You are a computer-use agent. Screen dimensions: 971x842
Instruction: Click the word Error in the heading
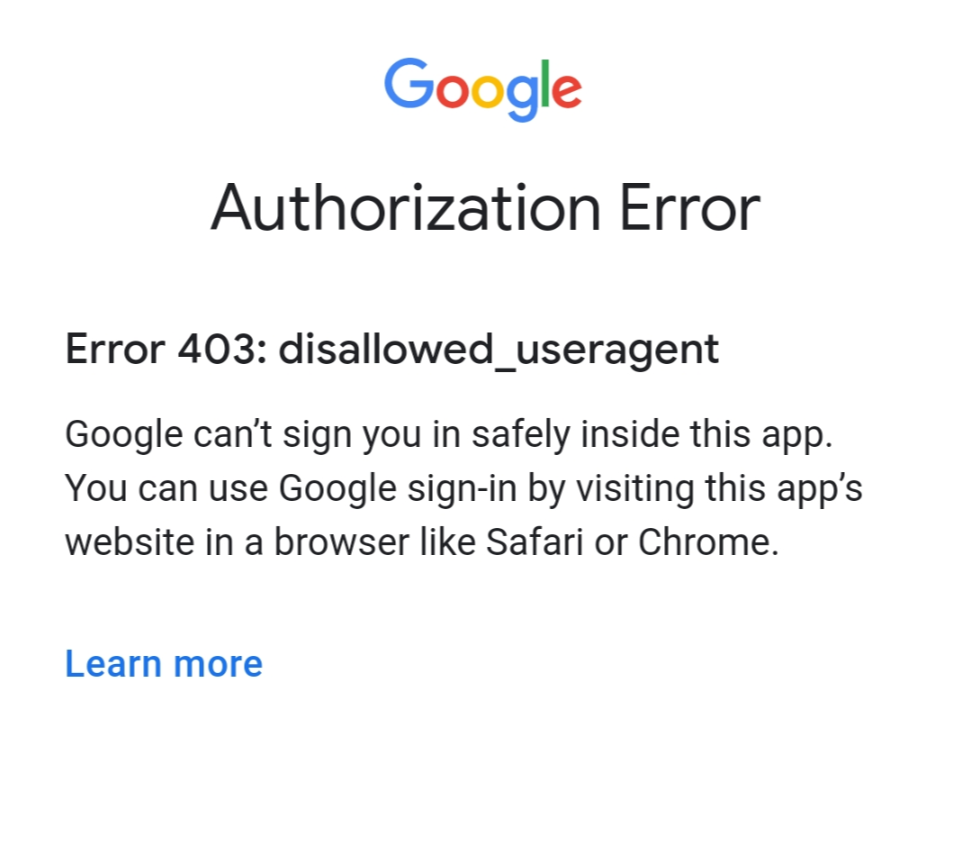click(x=689, y=208)
